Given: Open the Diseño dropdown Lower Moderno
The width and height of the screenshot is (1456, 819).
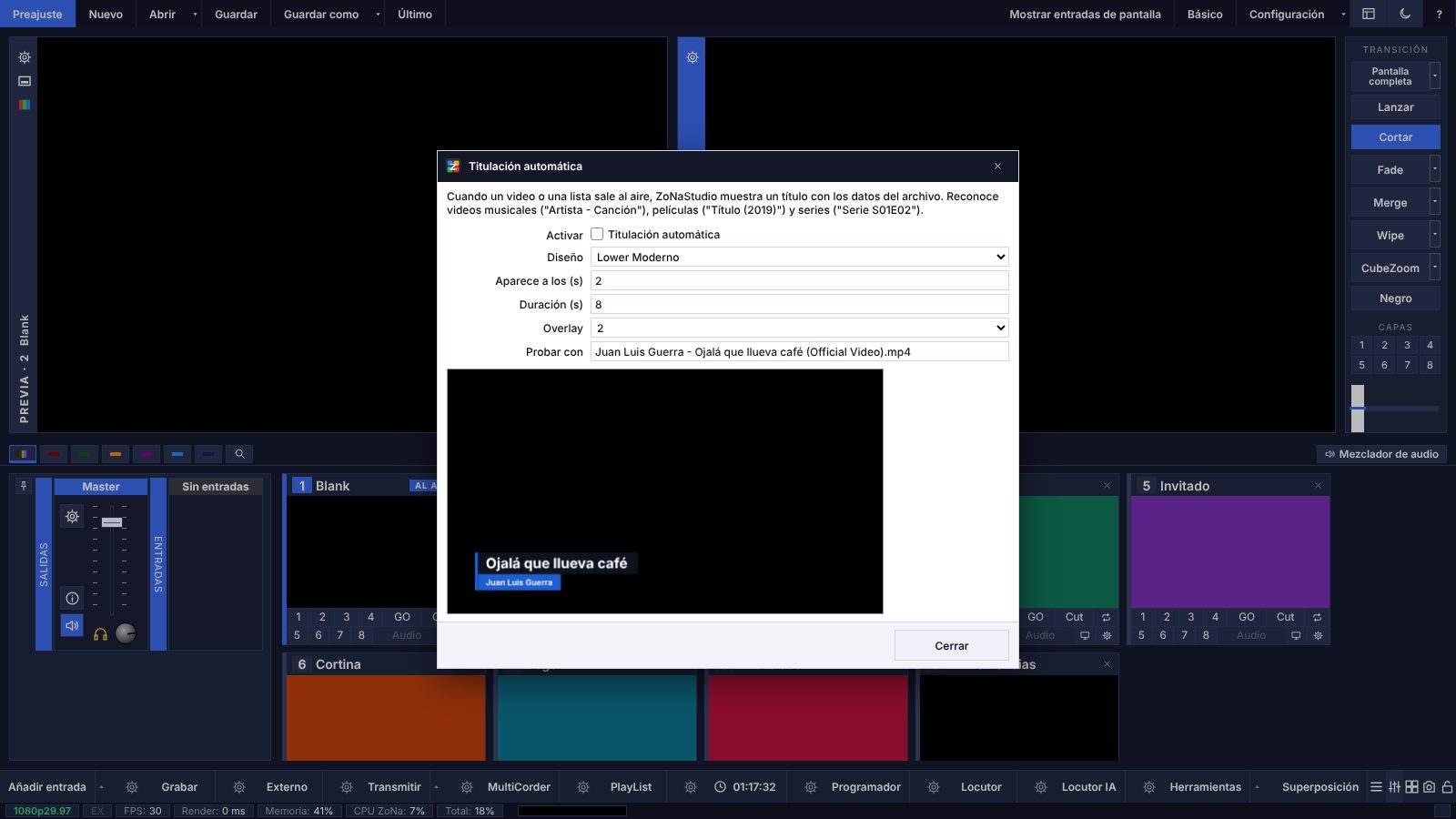Looking at the screenshot, I should (x=799, y=258).
